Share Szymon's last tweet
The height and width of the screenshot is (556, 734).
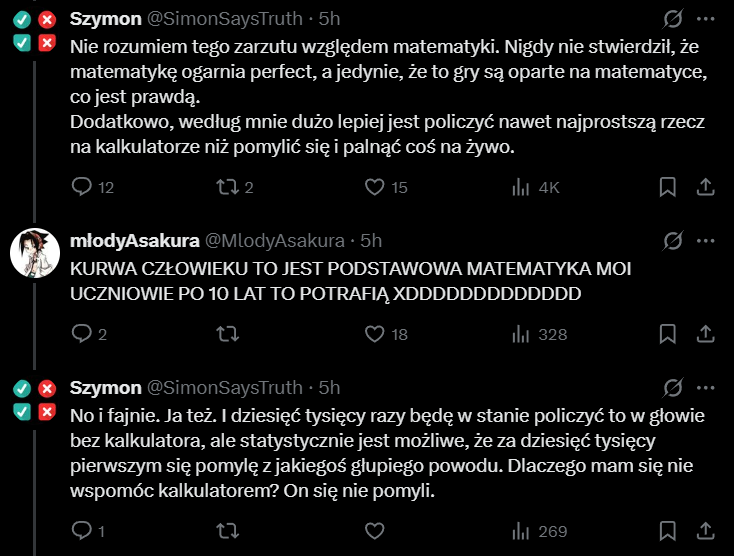(704, 530)
